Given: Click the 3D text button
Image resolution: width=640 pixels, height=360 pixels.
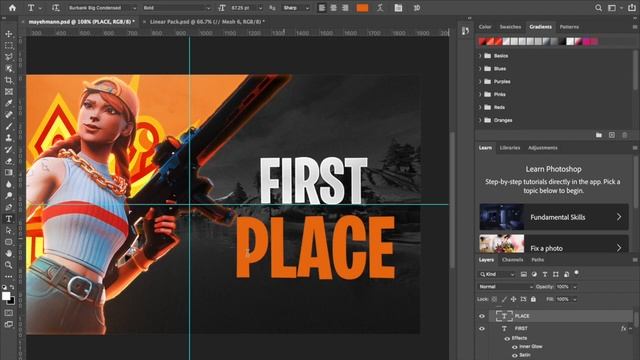Looking at the screenshot, I should click(417, 8).
